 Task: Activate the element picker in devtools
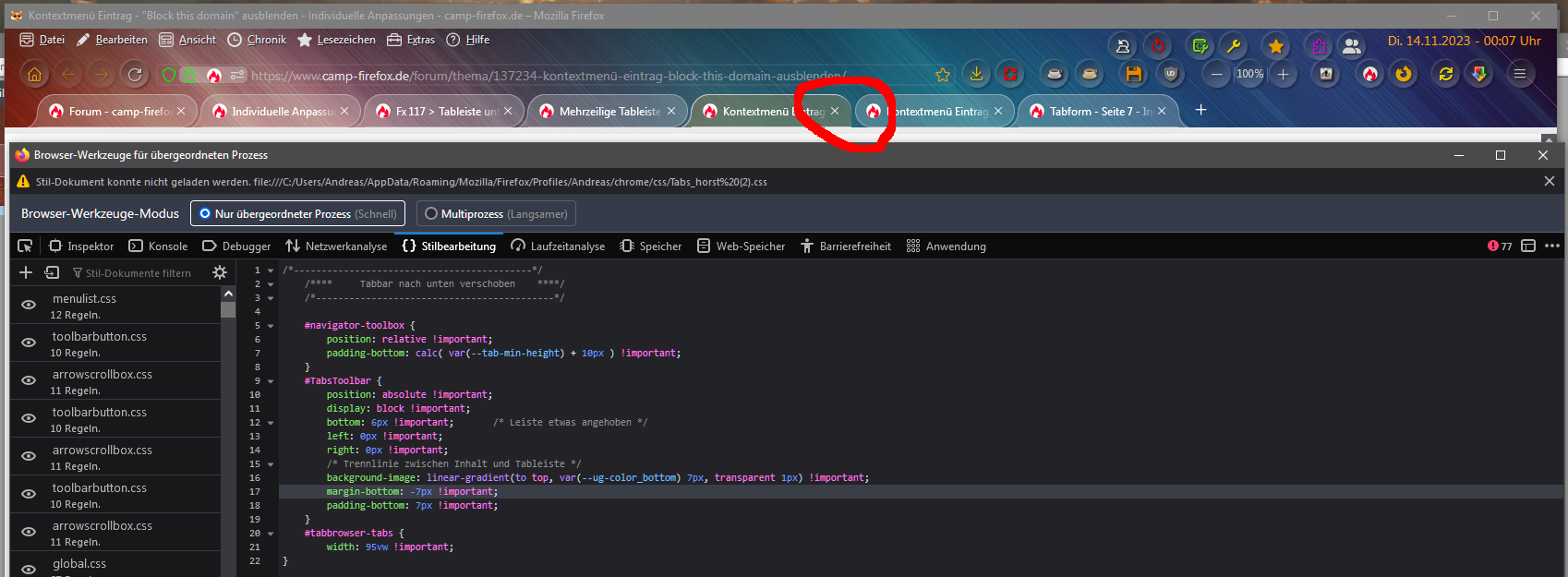pyautogui.click(x=25, y=246)
